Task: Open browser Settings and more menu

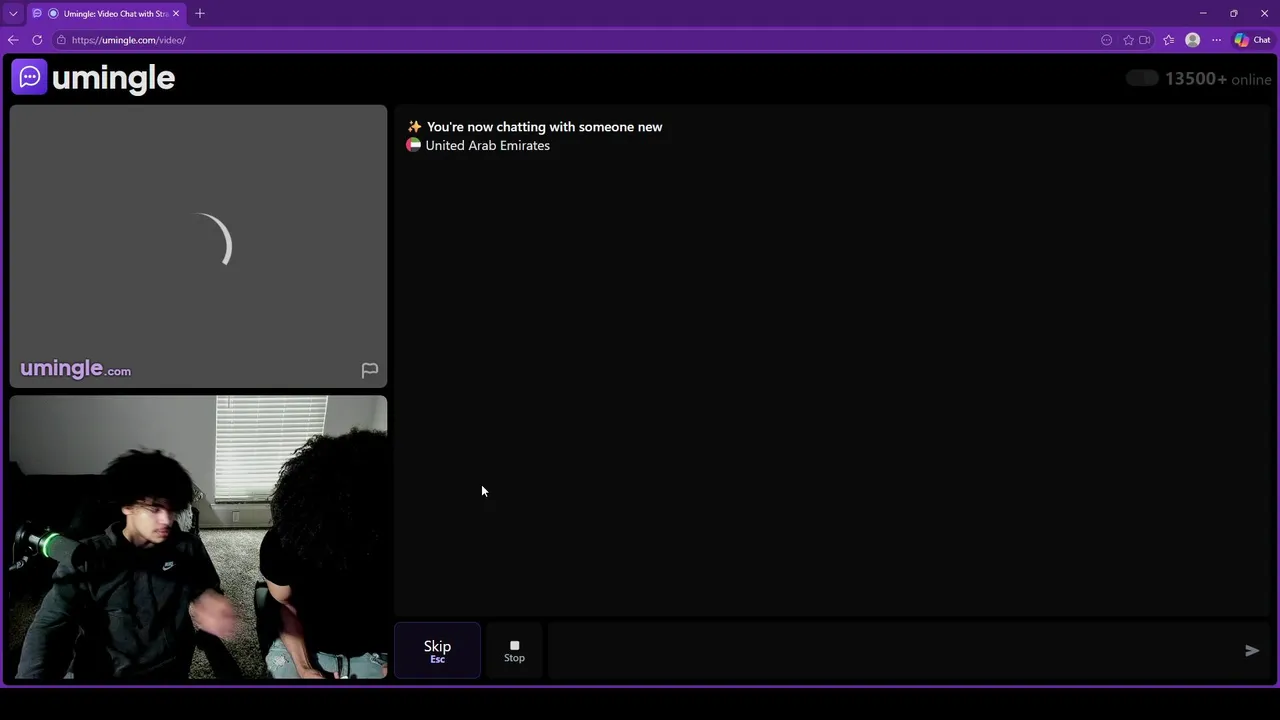Action: tap(1216, 40)
